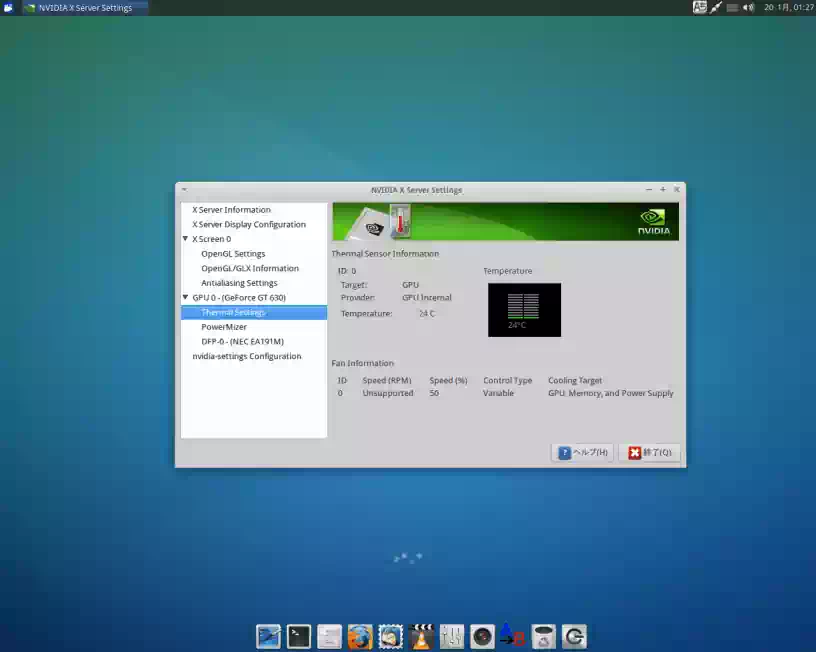
Task: Close the NVIDIA X Server Settings window
Action: (677, 189)
